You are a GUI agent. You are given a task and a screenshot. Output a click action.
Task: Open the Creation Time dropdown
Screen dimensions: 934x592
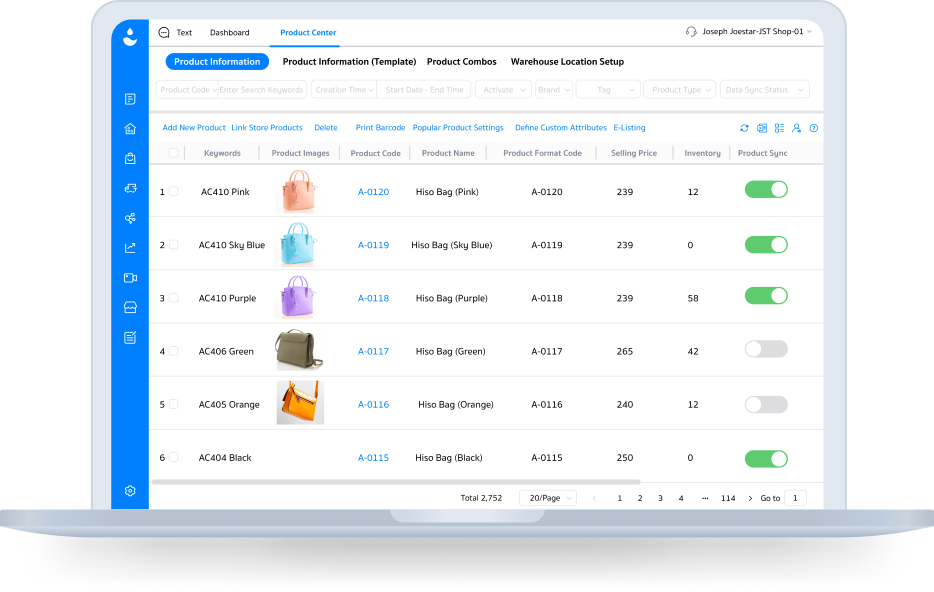(344, 90)
